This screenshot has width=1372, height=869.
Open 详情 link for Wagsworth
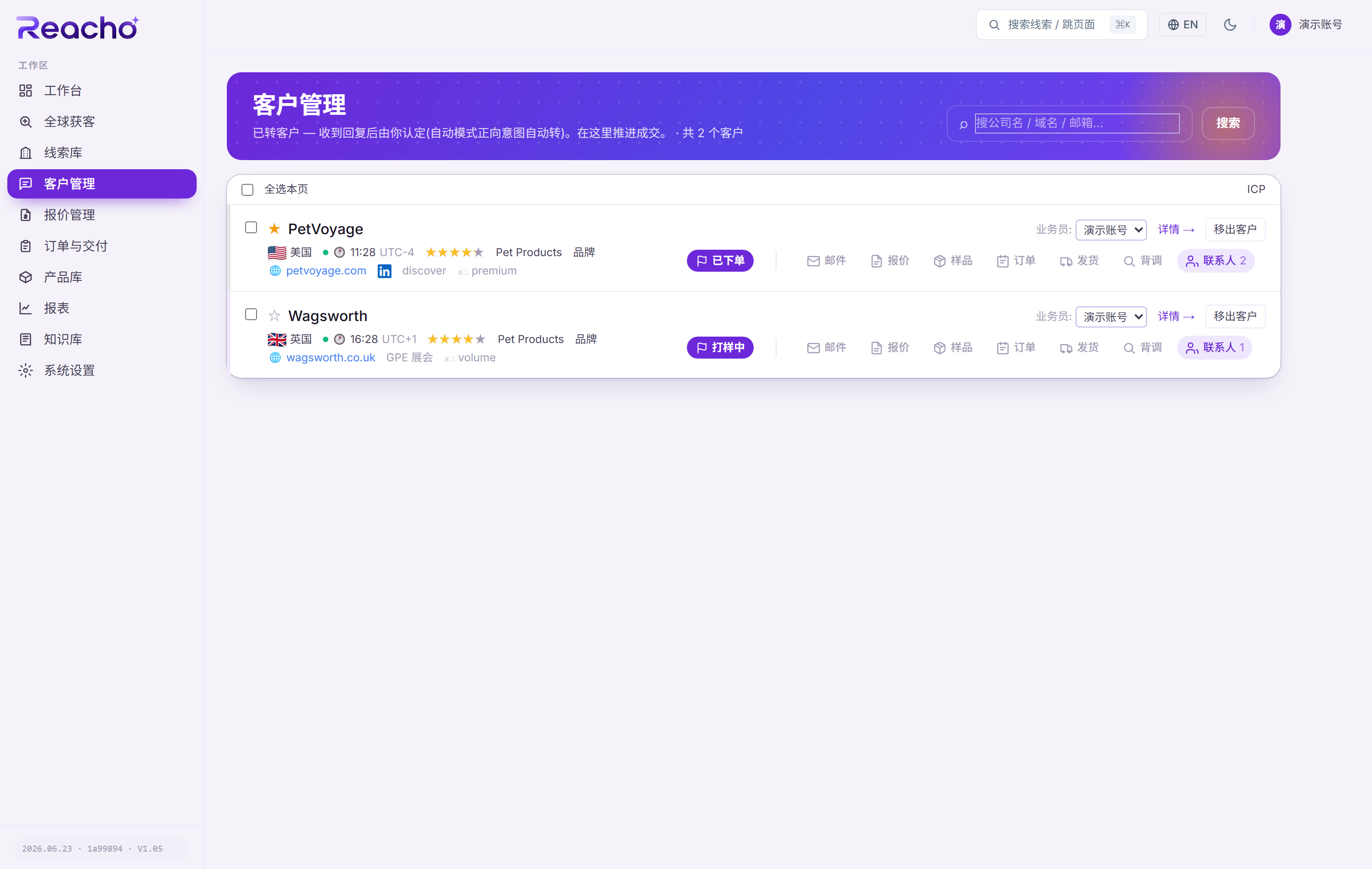[1176, 316]
